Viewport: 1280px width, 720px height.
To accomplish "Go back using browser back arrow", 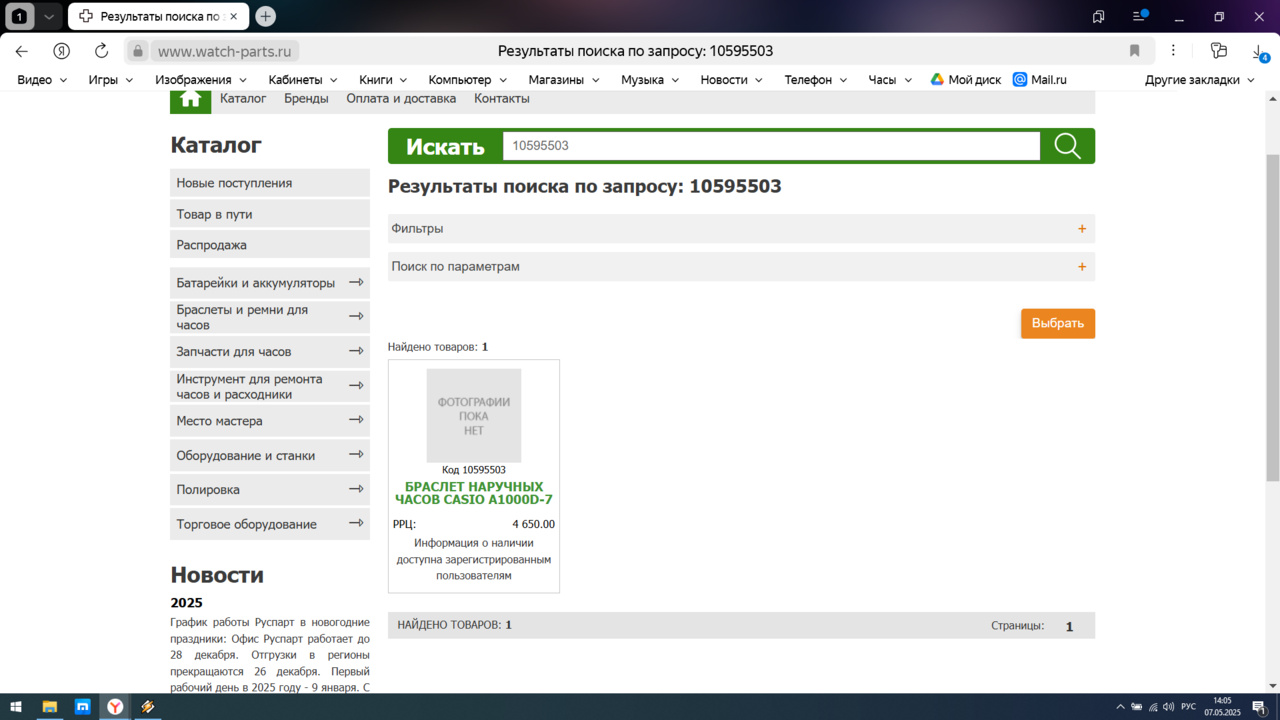I will coord(22,51).
